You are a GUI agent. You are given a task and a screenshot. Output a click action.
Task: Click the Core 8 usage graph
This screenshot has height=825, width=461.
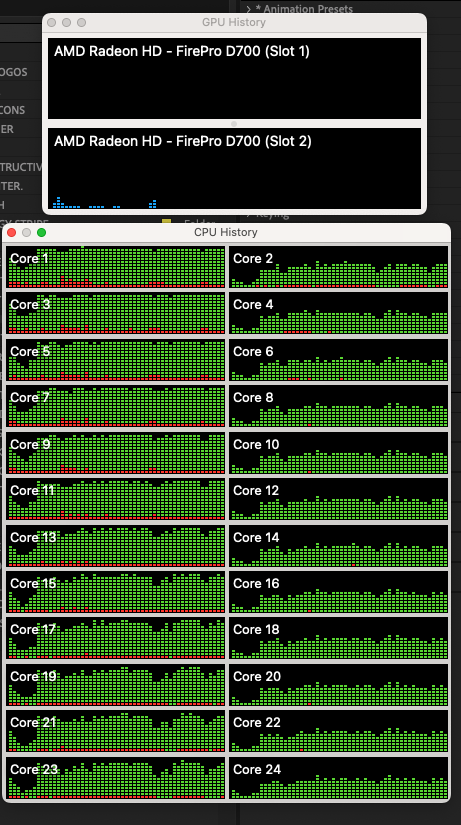[x=338, y=406]
